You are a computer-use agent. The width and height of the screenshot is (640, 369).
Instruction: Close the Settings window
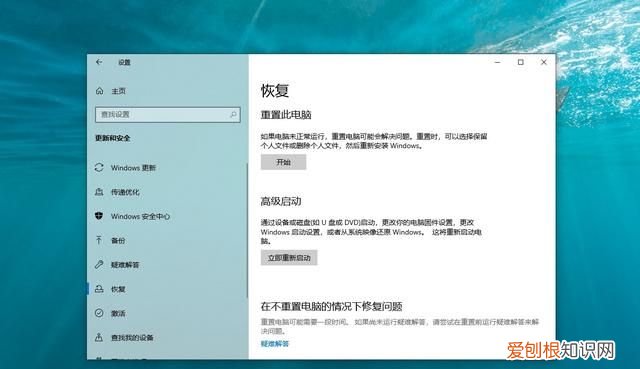tap(544, 62)
